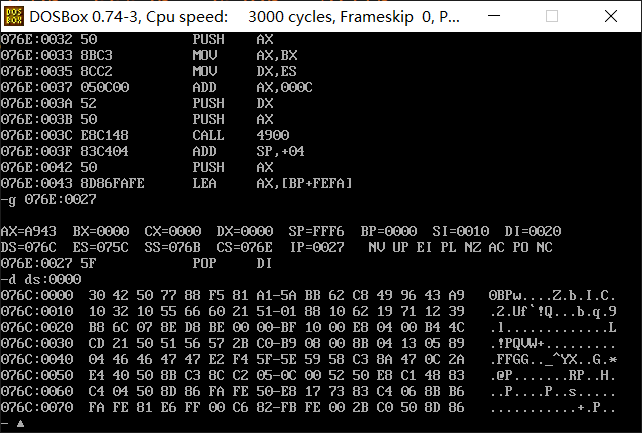Viewport: 642px width, 433px height.
Task: Click the IP=0027 instruction pointer
Action: [x=317, y=248]
